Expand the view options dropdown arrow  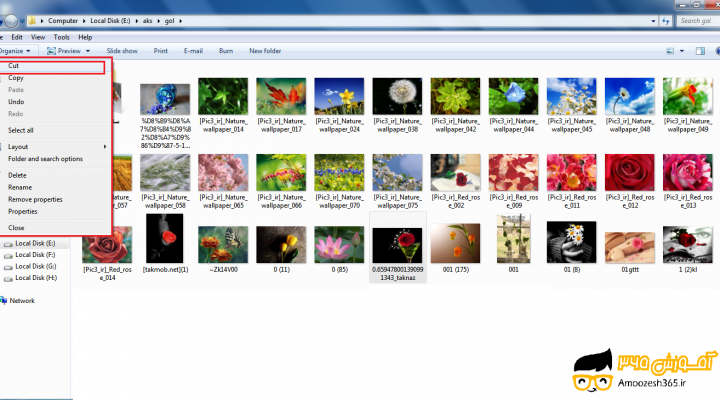pyautogui.click(x=682, y=51)
